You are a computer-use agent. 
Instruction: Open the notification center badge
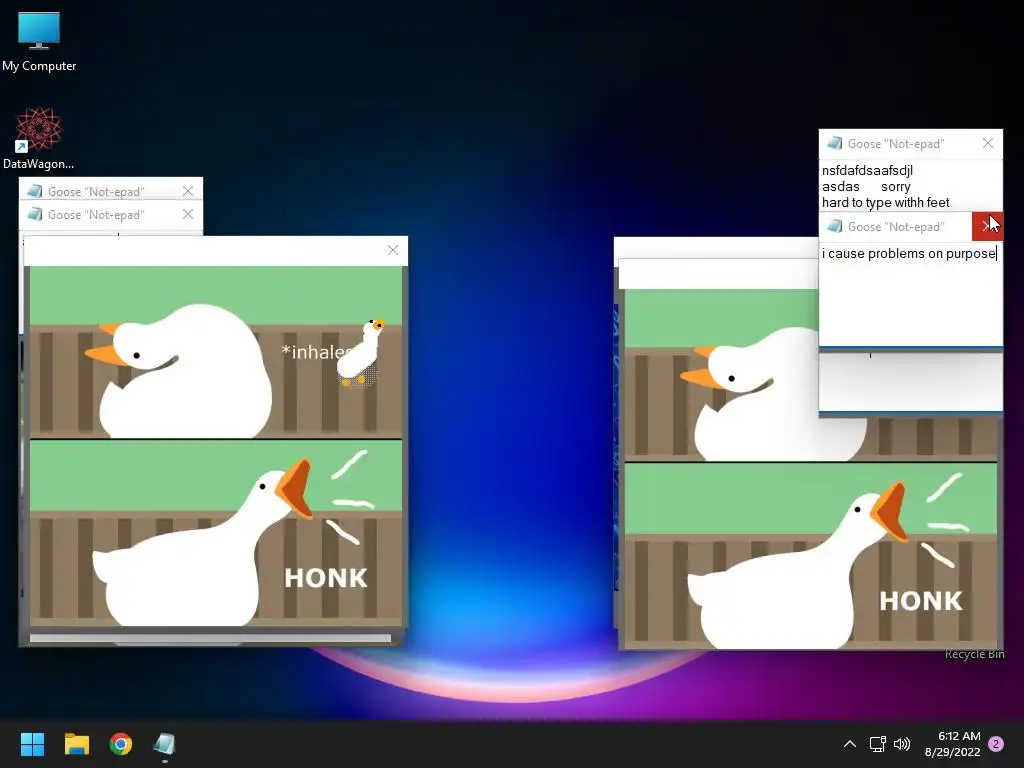pos(996,744)
